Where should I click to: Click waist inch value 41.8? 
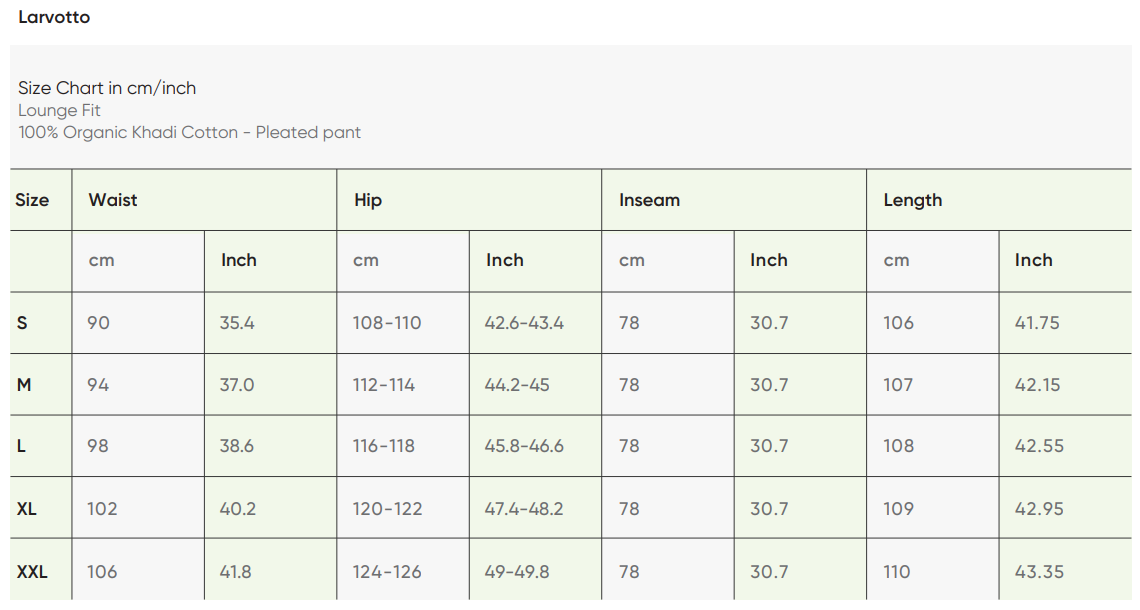(236, 572)
